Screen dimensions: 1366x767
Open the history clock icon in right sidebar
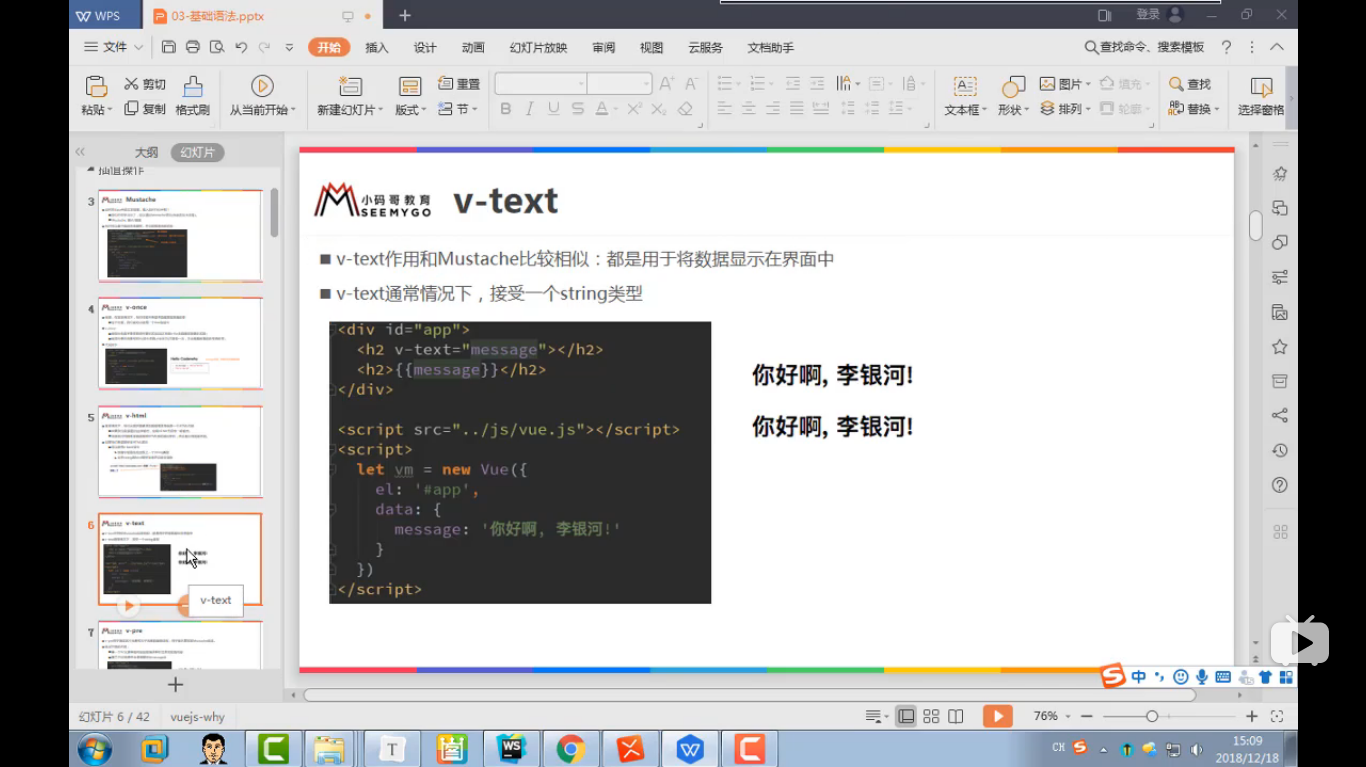[x=1279, y=451]
